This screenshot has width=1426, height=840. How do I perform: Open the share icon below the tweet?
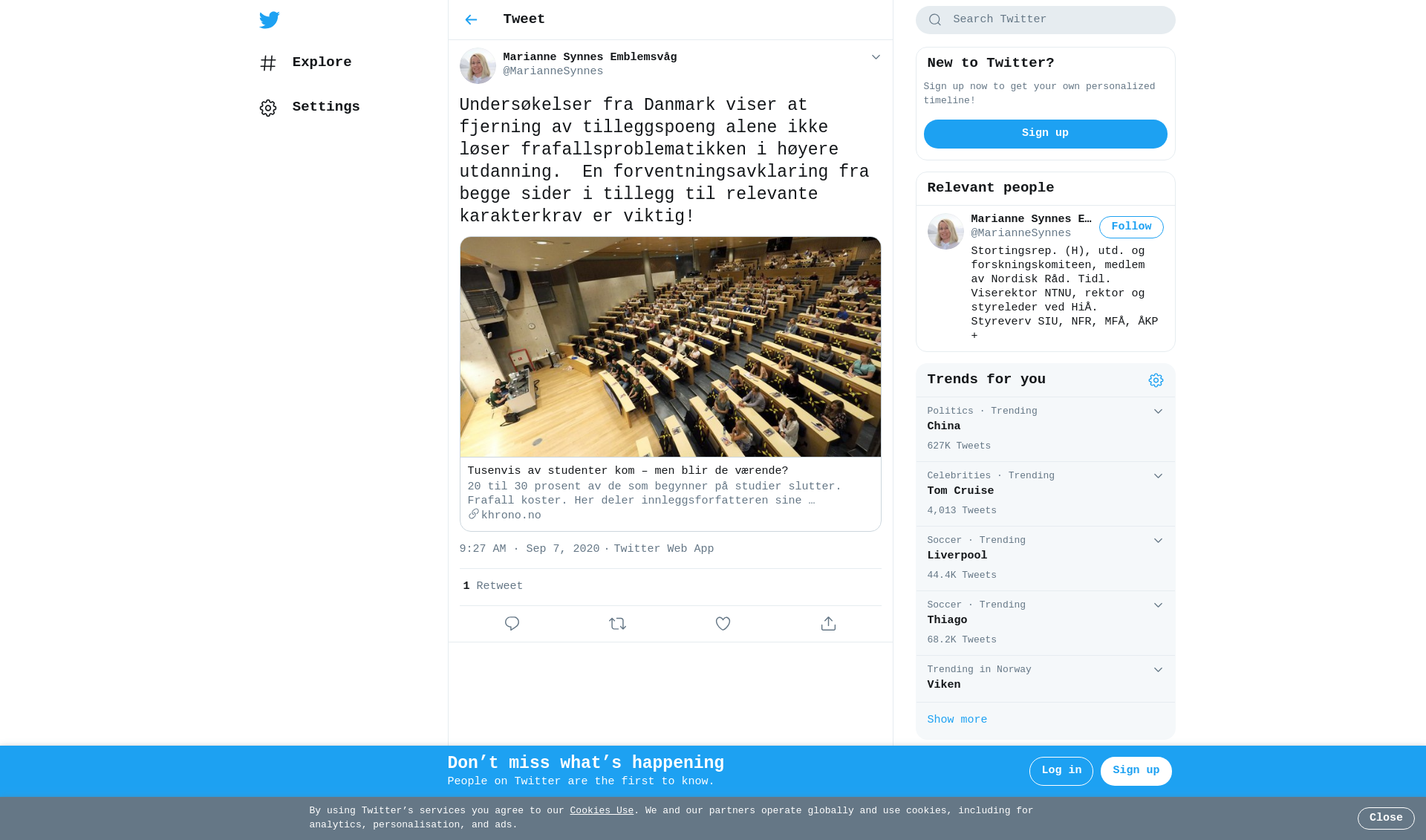pyautogui.click(x=828, y=624)
